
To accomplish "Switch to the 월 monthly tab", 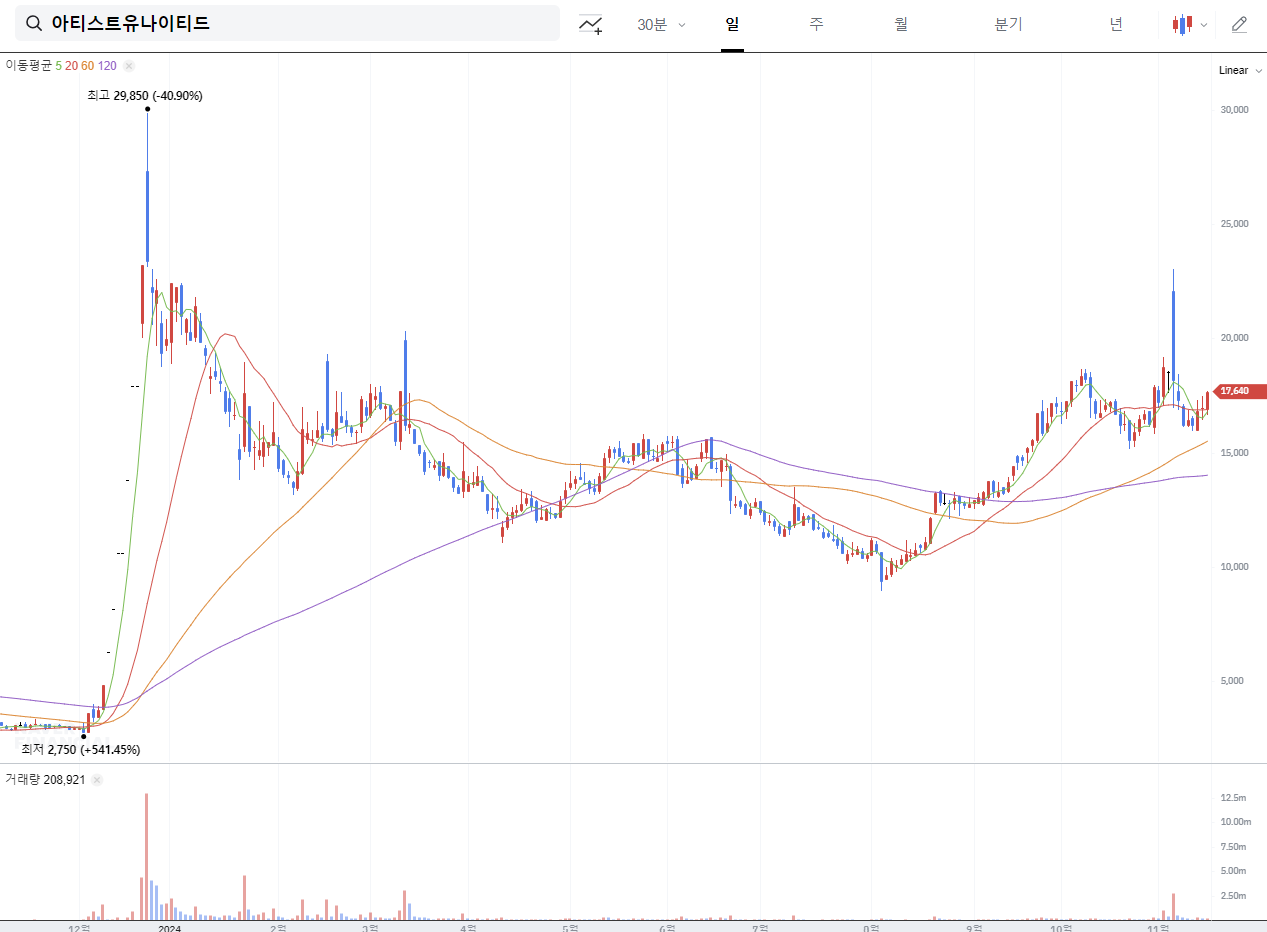I will [x=902, y=24].
